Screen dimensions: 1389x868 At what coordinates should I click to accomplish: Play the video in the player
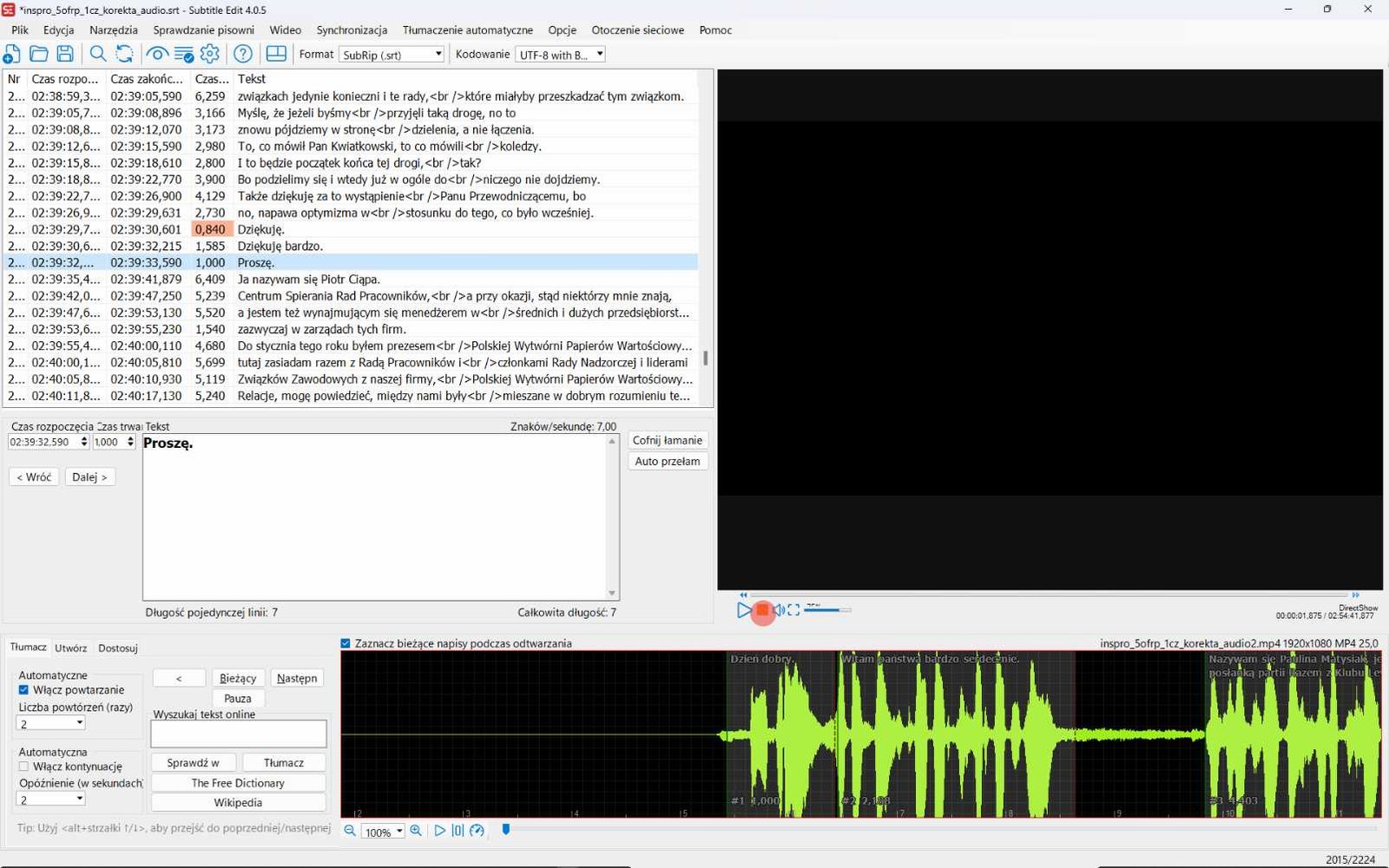pos(744,610)
